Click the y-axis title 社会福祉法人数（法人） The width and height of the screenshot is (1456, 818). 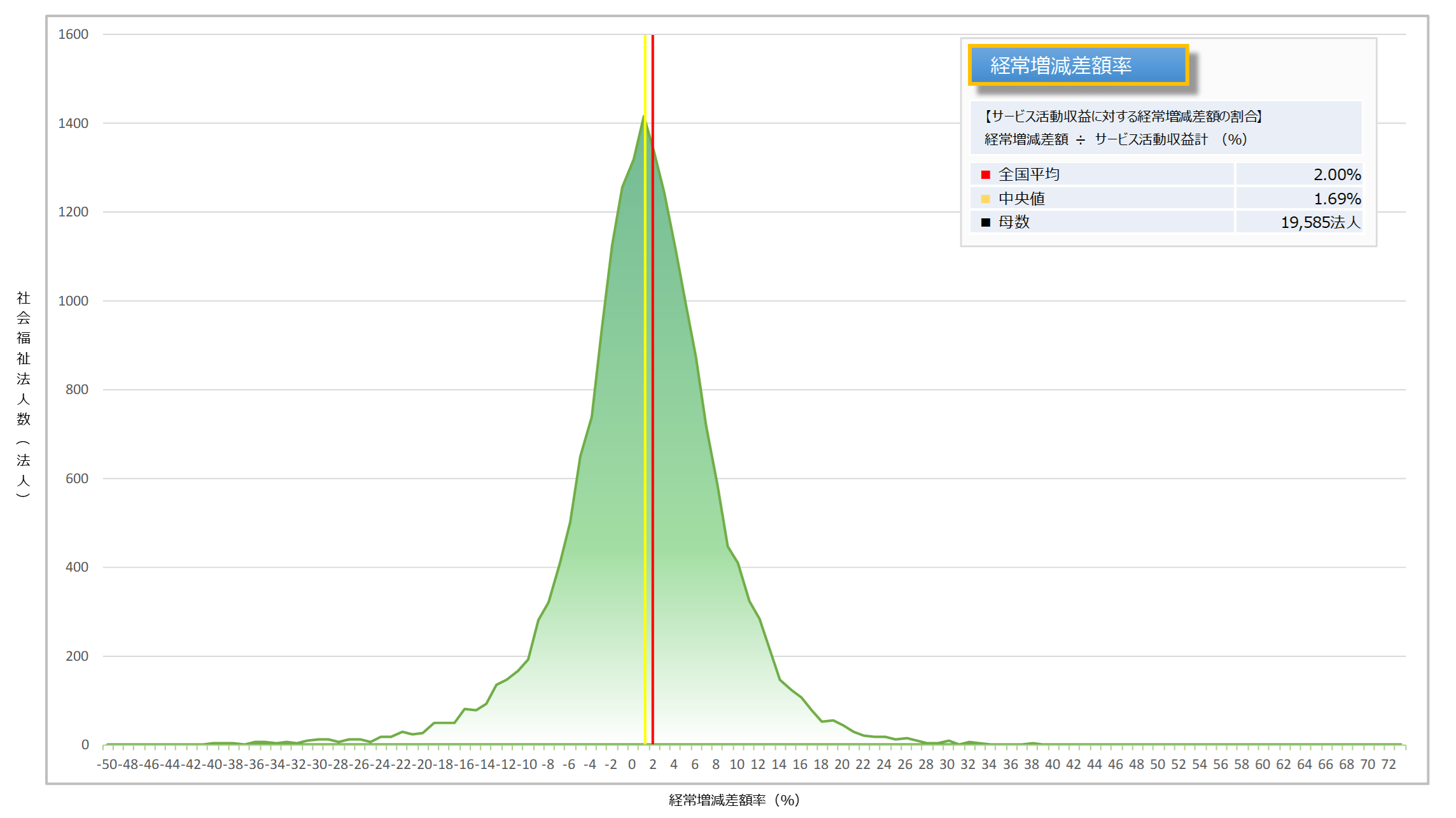(x=24, y=394)
